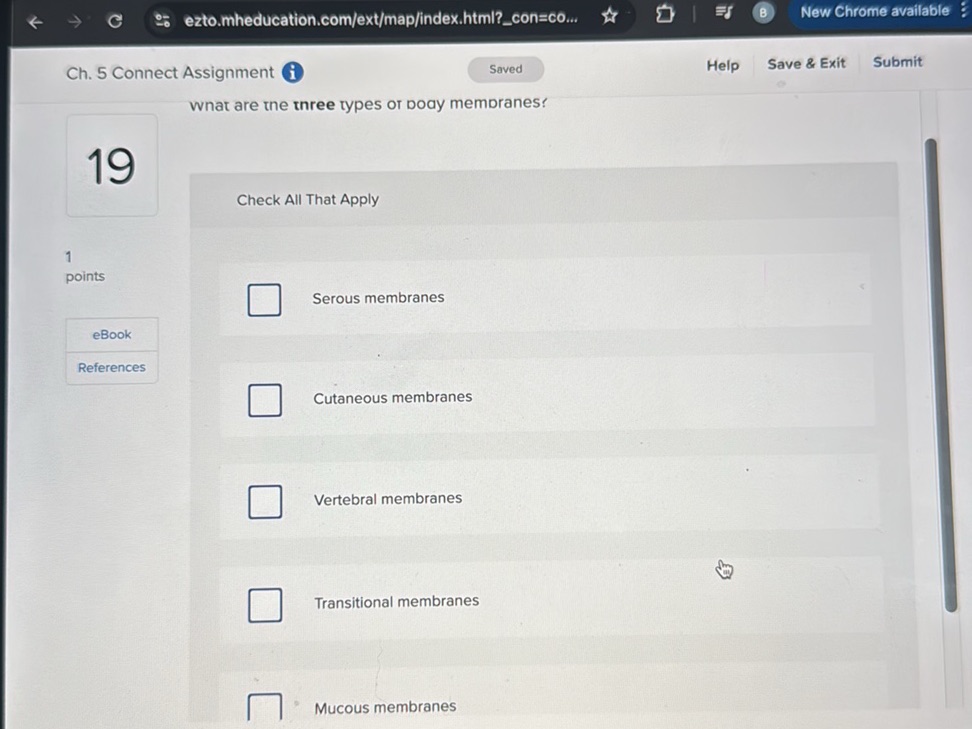Open the eBook link
This screenshot has height=729, width=972.
tap(111, 334)
